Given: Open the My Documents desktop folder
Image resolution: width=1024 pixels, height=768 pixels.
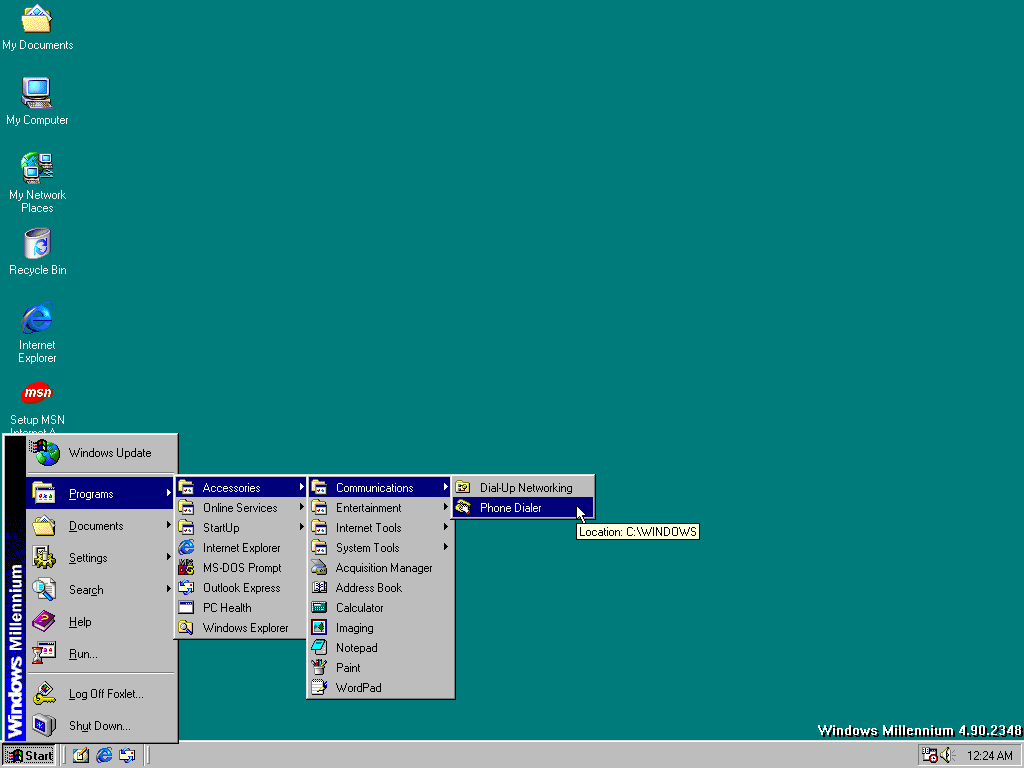Looking at the screenshot, I should click(x=37, y=20).
